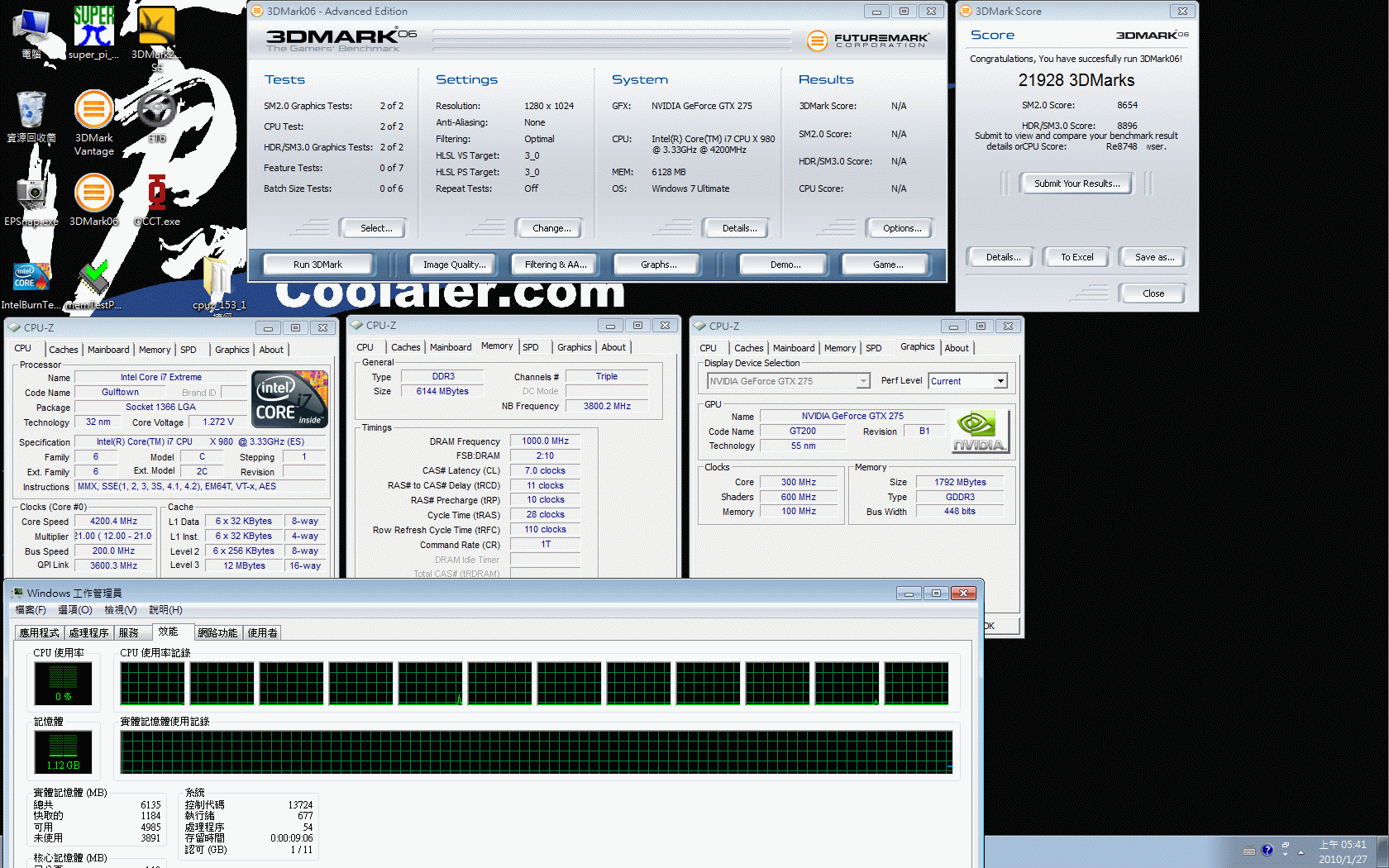The image size is (1389, 868).
Task: Open the Help menu in Task Manager
Action: point(165,610)
